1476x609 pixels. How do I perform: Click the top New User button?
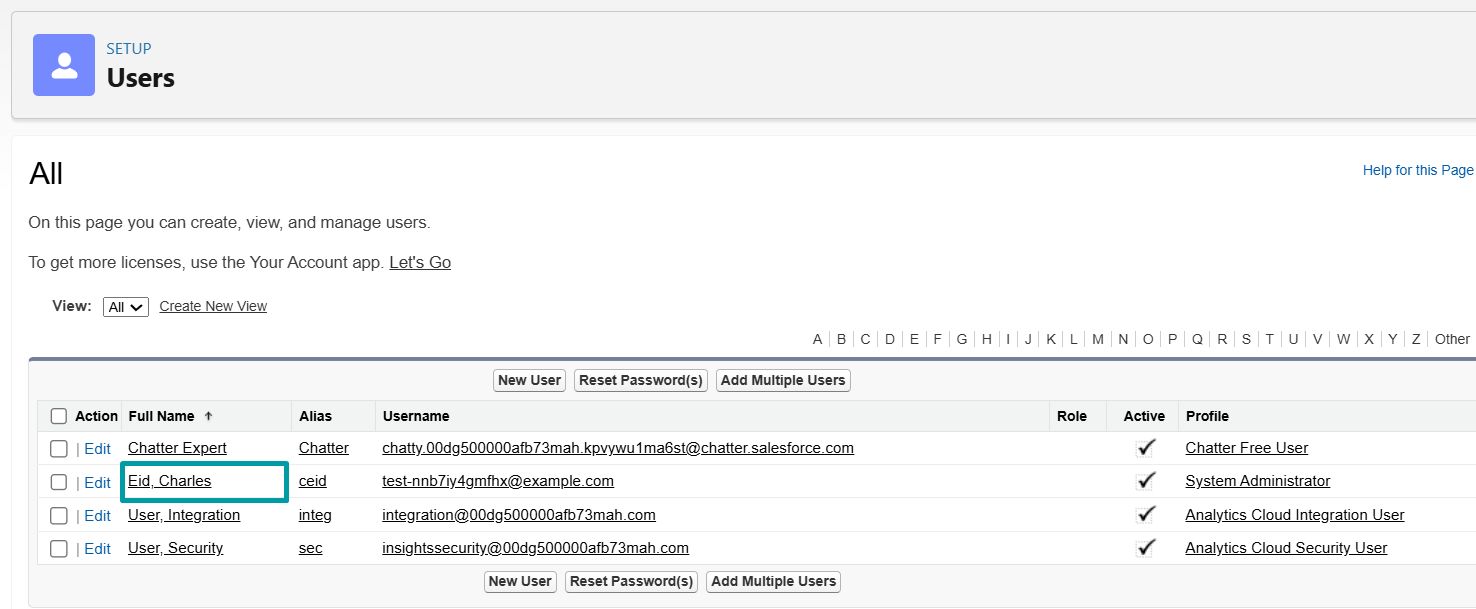click(x=529, y=380)
